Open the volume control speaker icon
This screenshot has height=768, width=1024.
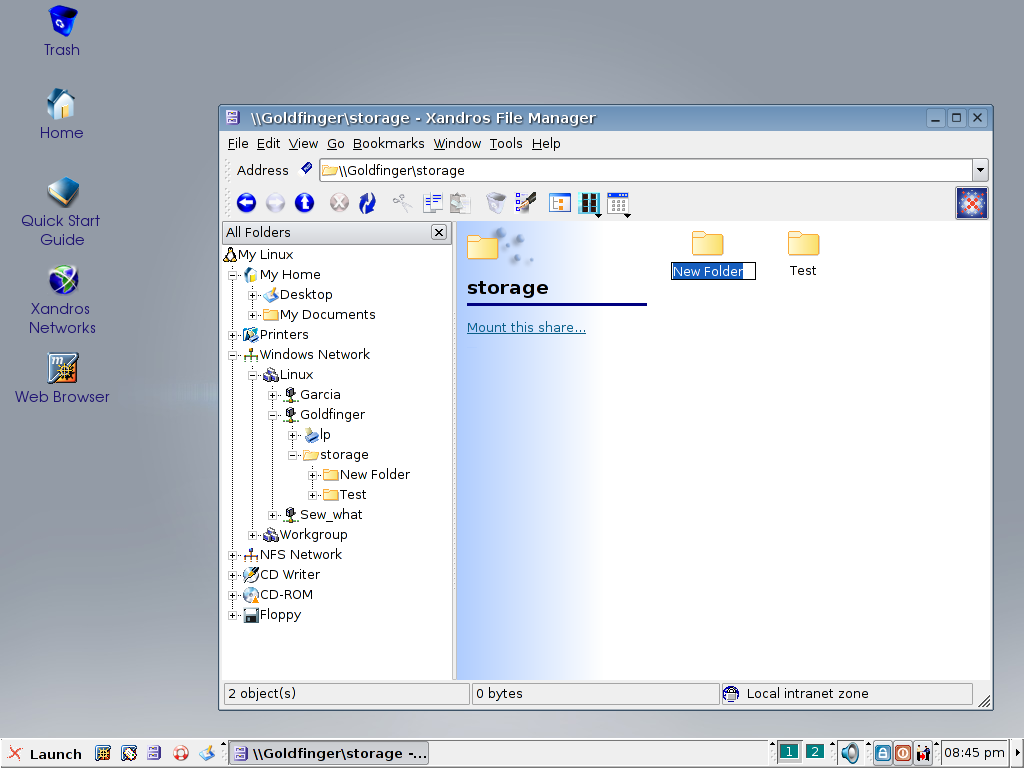click(849, 752)
